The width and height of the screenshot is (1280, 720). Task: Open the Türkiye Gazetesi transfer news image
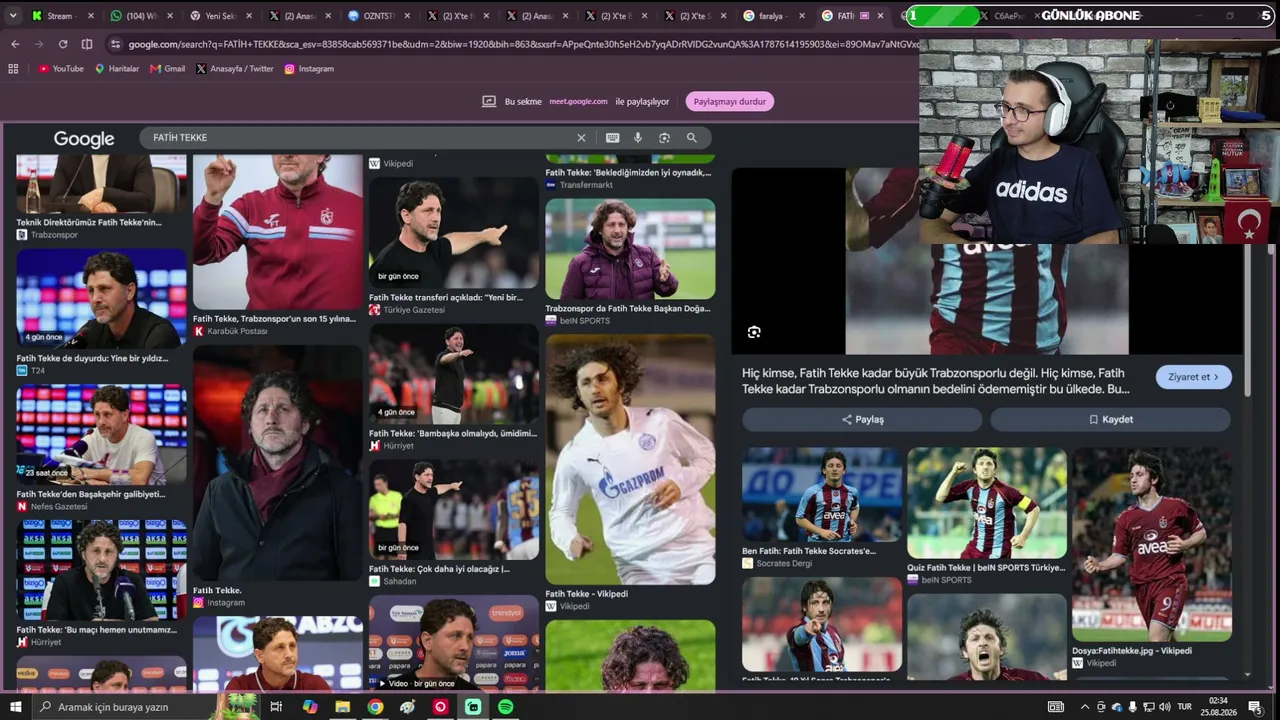[x=454, y=233]
